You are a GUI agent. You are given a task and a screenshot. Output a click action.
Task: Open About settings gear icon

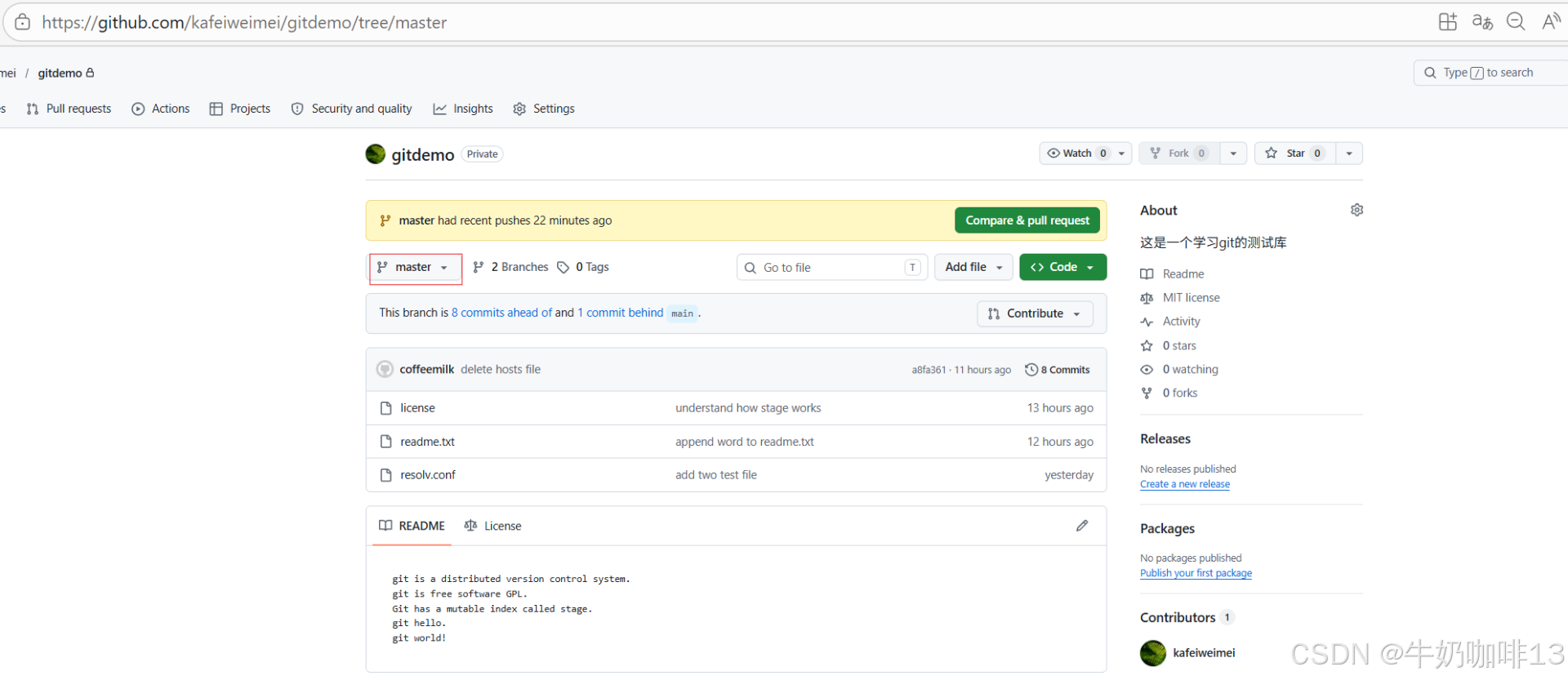tap(1356, 211)
